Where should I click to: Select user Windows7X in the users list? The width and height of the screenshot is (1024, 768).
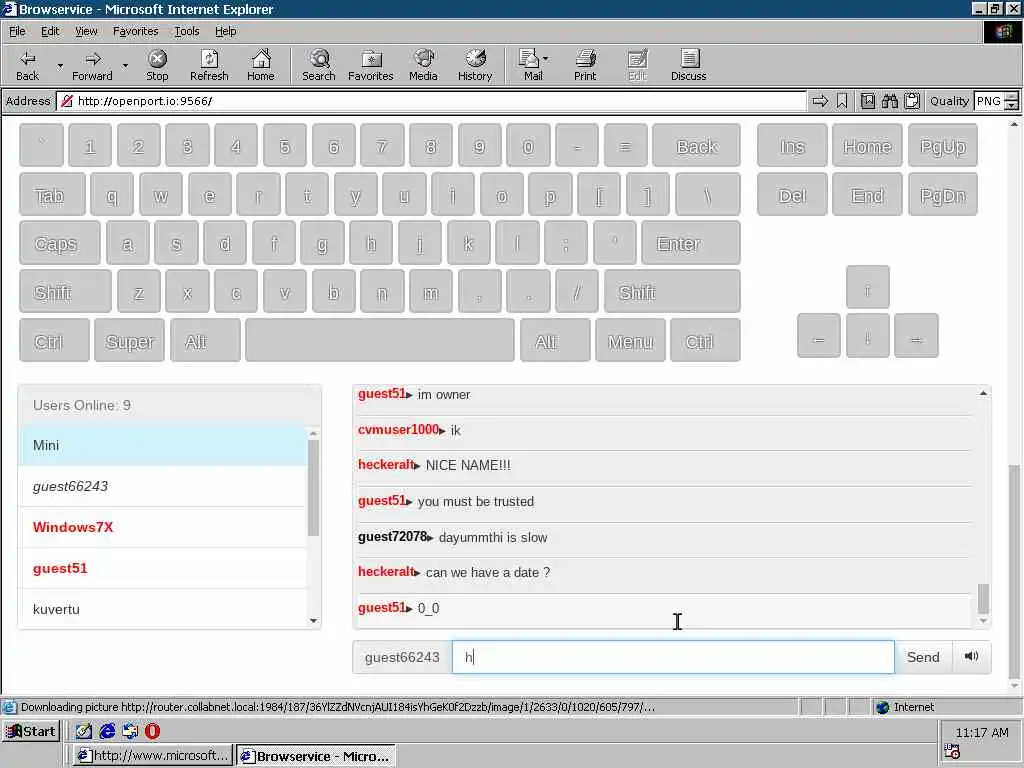point(163,527)
